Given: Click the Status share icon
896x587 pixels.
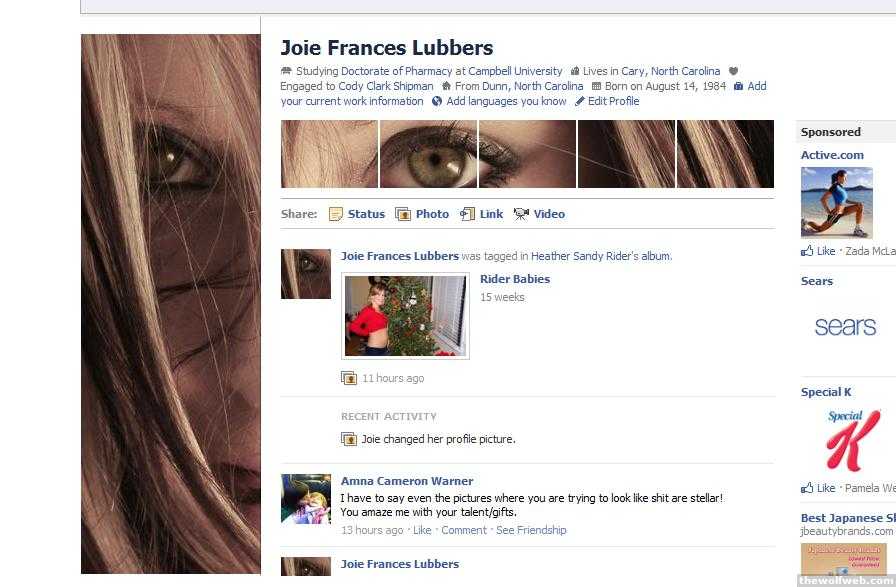Looking at the screenshot, I should pyautogui.click(x=335, y=214).
